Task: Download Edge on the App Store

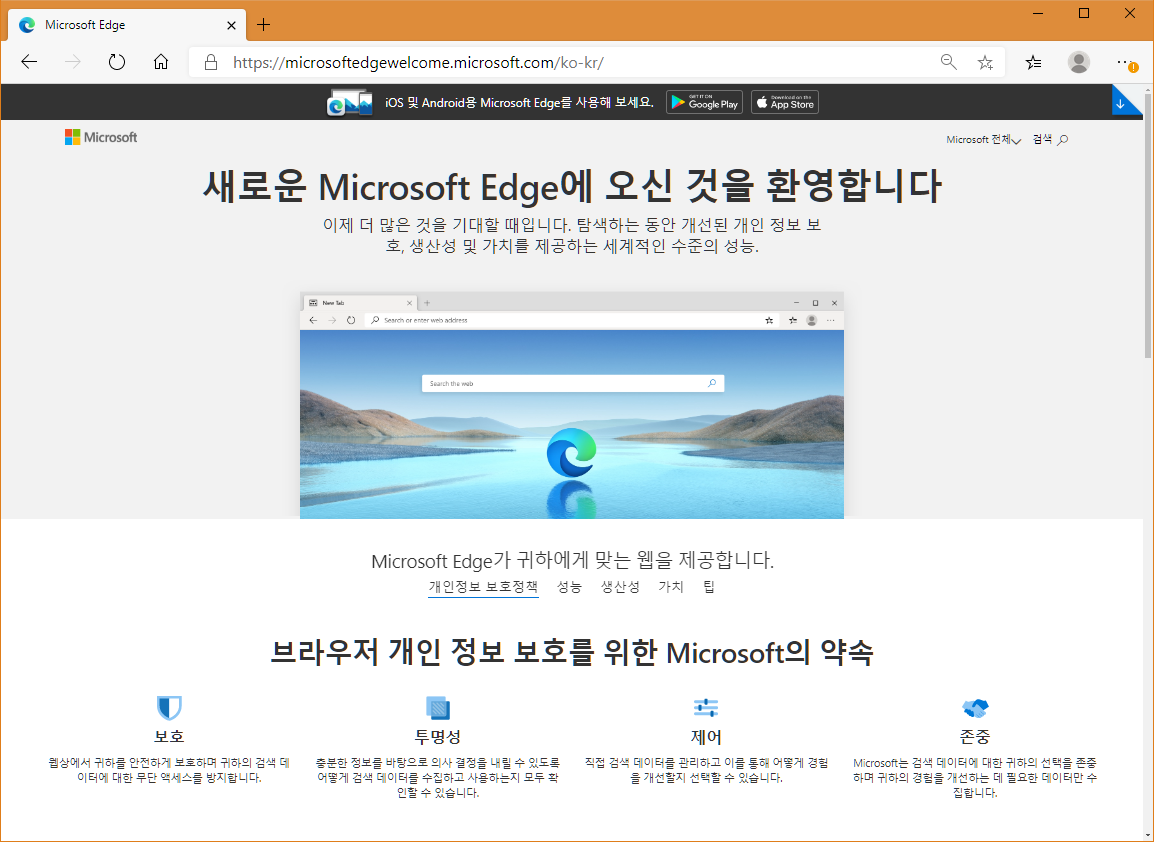Action: coord(785,102)
